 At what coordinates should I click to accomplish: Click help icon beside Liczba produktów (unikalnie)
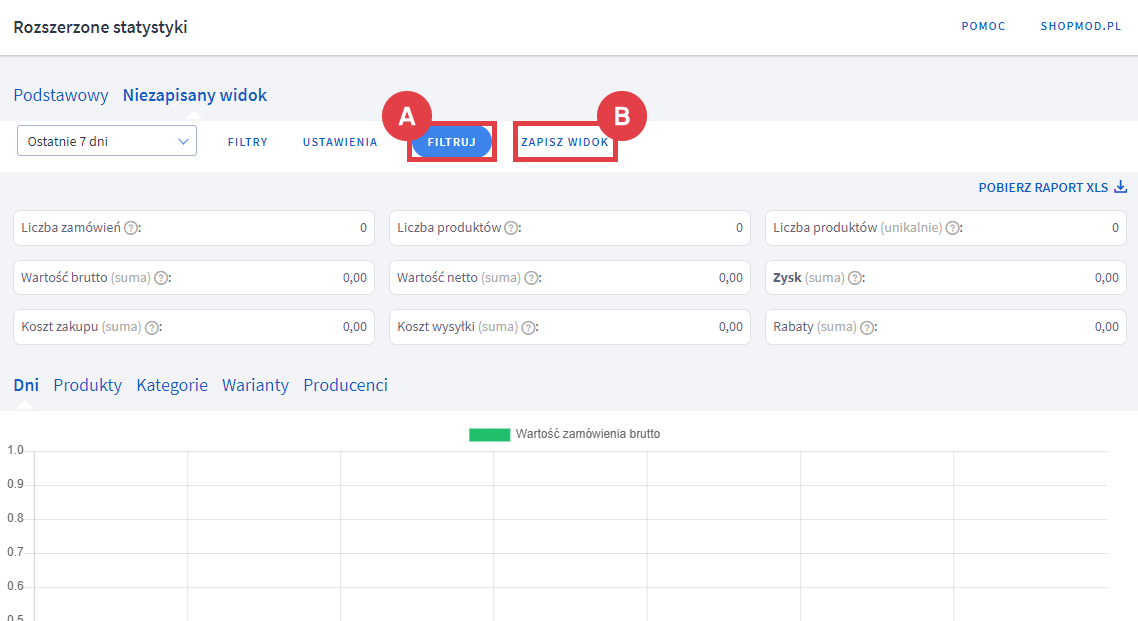click(953, 228)
